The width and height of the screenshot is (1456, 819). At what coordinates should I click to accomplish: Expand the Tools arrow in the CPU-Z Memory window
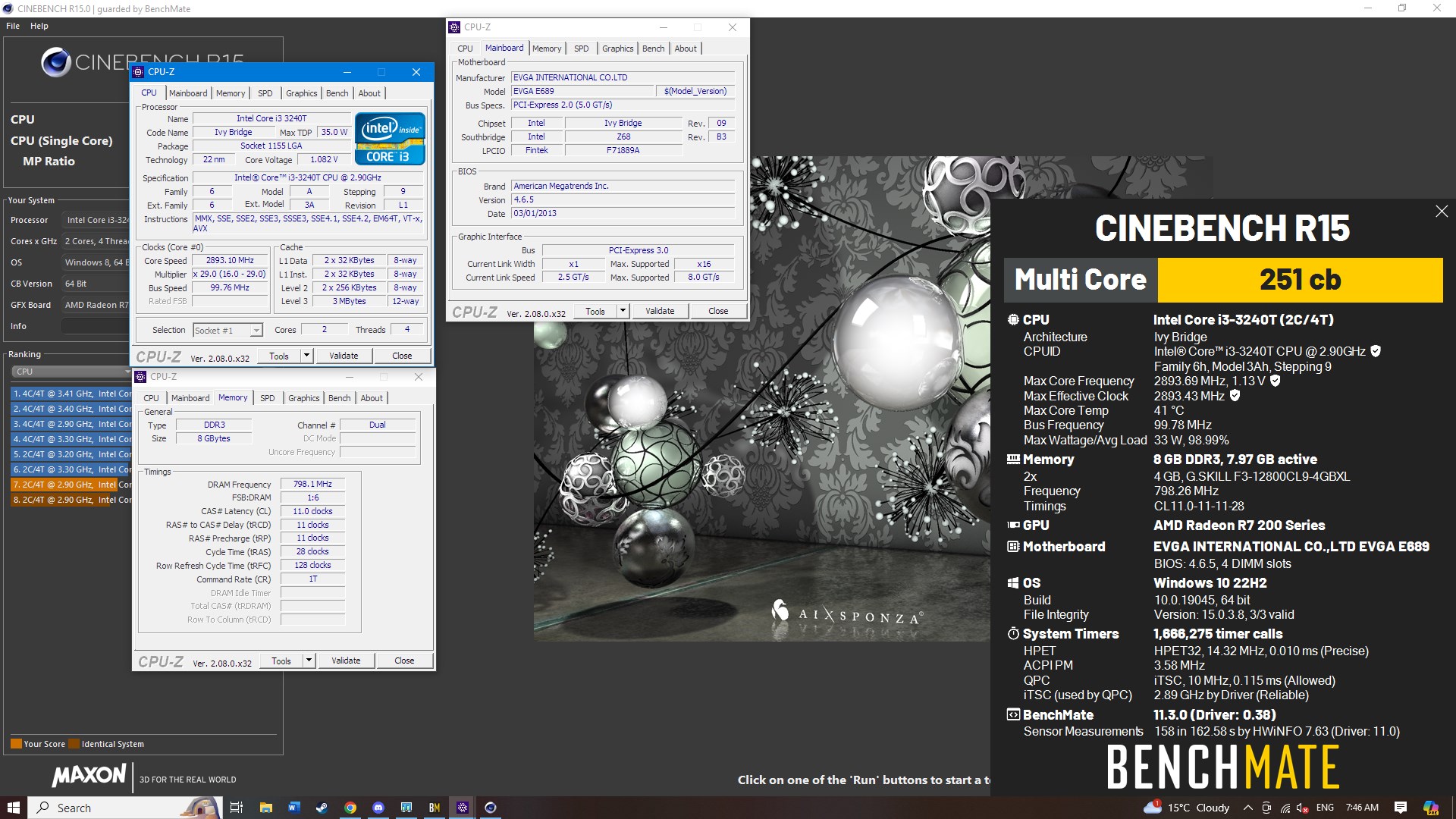pos(309,661)
